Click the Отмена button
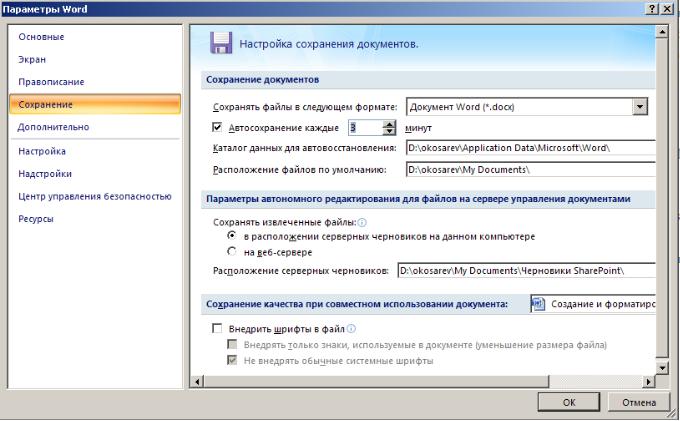The width and height of the screenshot is (680, 421). pyautogui.click(x=639, y=402)
